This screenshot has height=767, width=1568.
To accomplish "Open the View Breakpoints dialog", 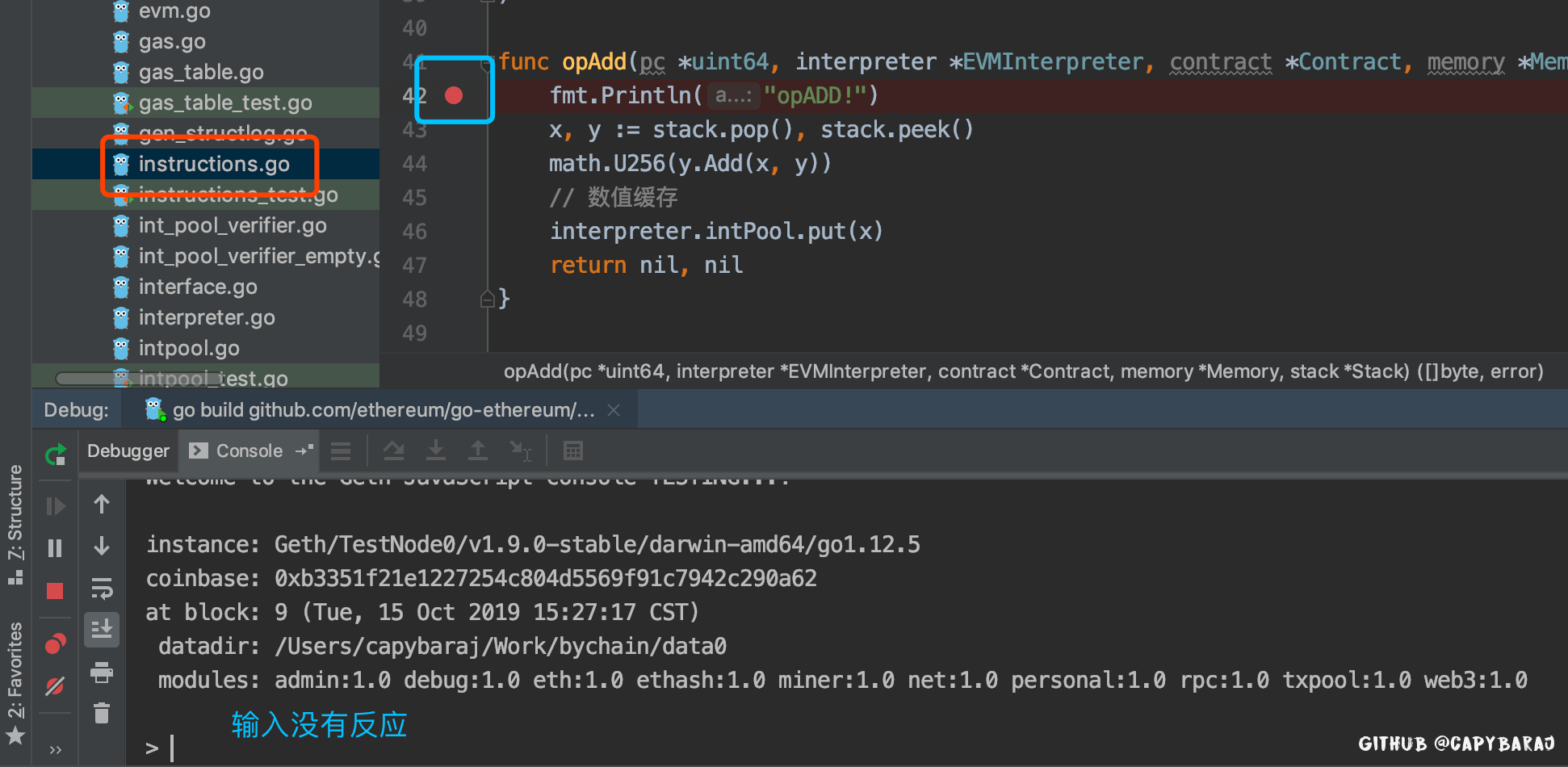I will click(55, 643).
